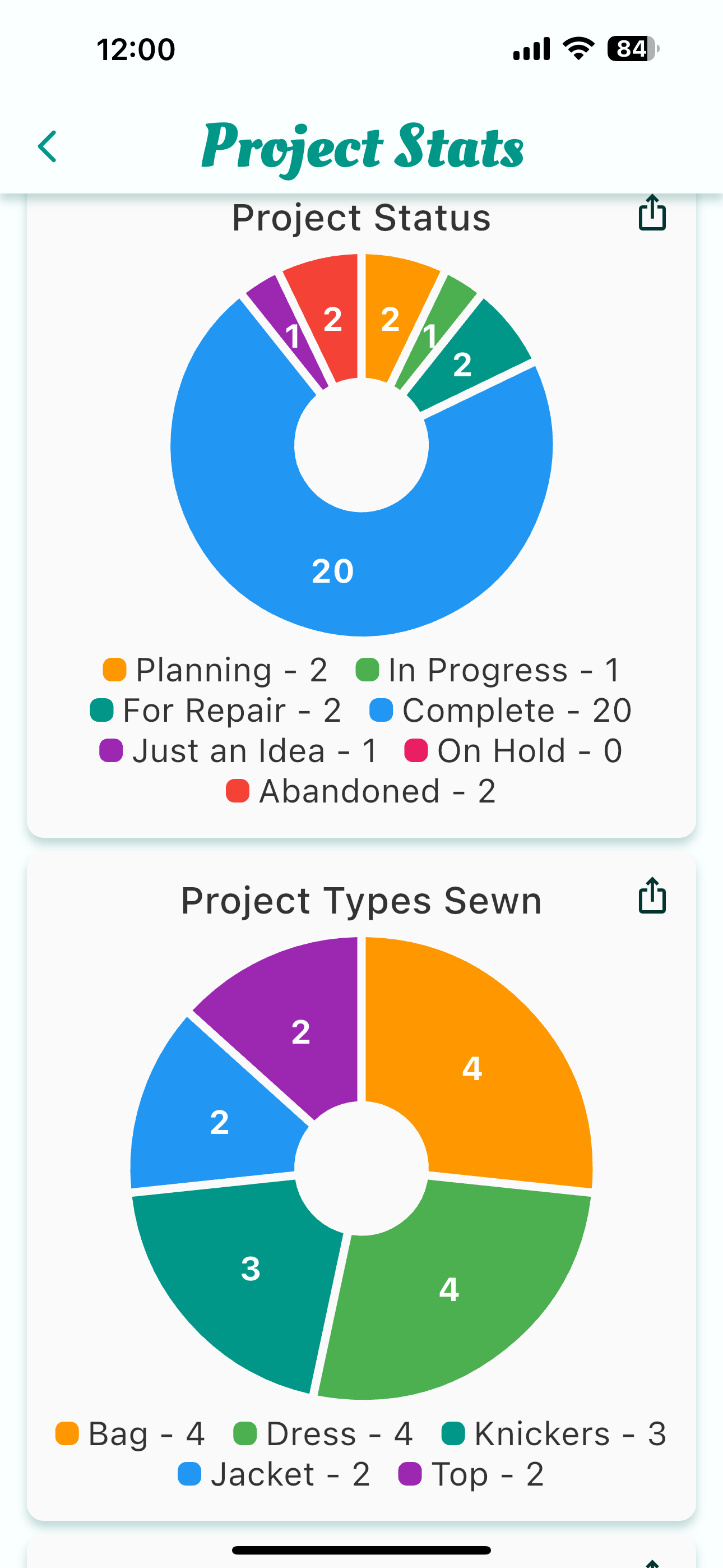The image size is (723, 1568).
Task: Tap the On Hold - 0 legend entry
Action: tap(513, 750)
